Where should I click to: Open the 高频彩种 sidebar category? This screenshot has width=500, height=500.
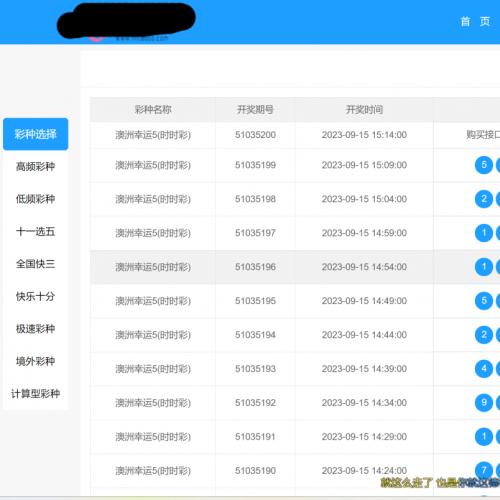[36, 166]
